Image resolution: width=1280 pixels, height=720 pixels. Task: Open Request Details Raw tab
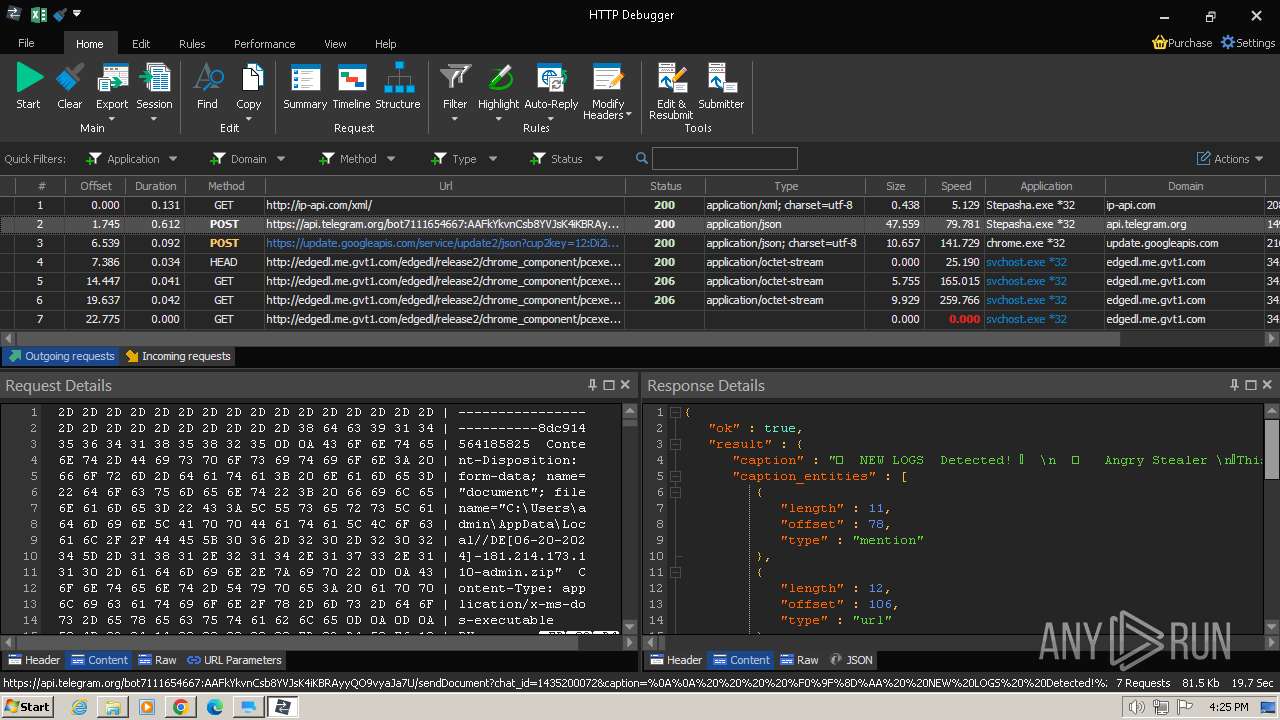point(158,660)
